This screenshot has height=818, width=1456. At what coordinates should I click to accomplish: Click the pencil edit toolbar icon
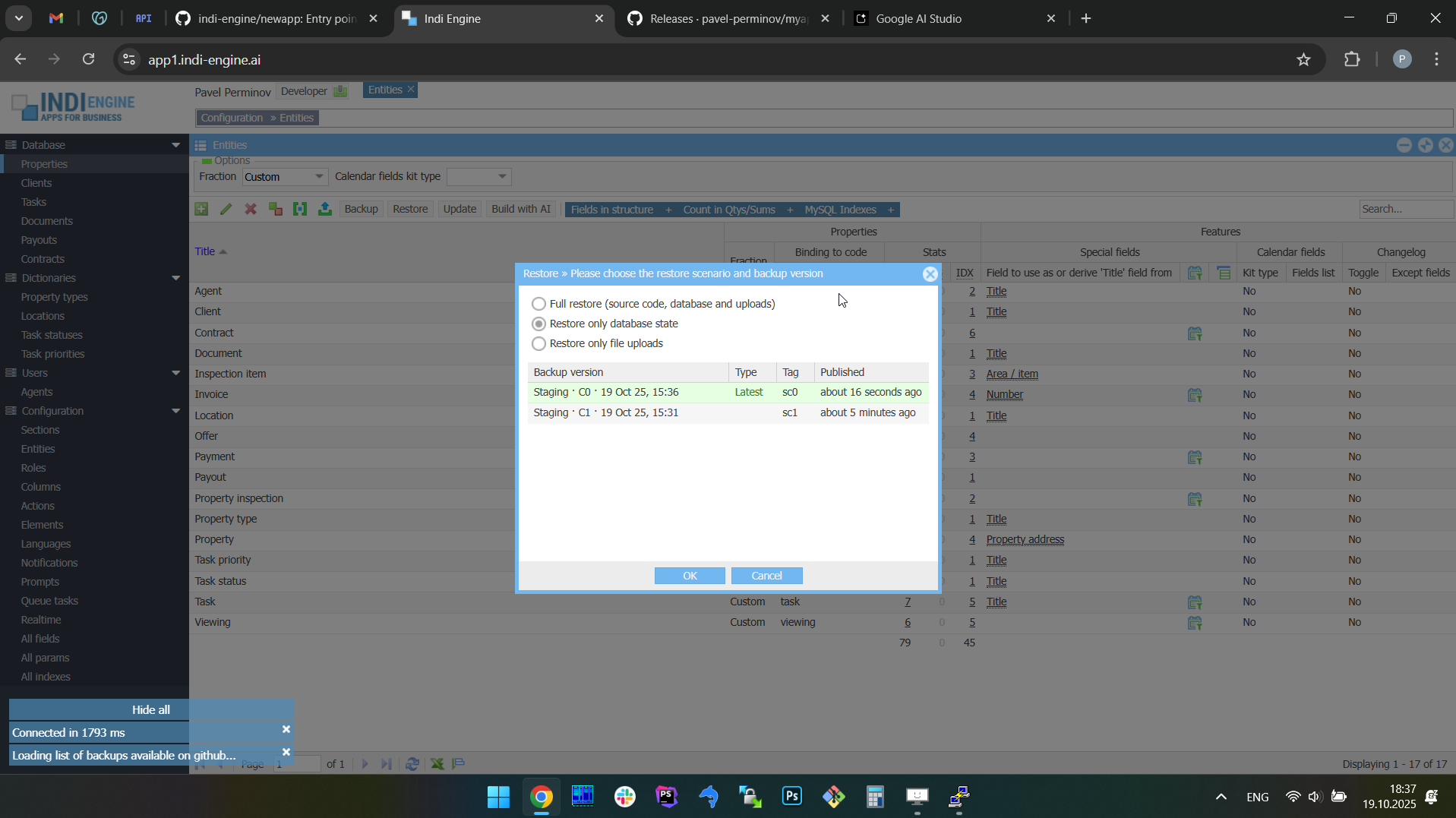[226, 210]
